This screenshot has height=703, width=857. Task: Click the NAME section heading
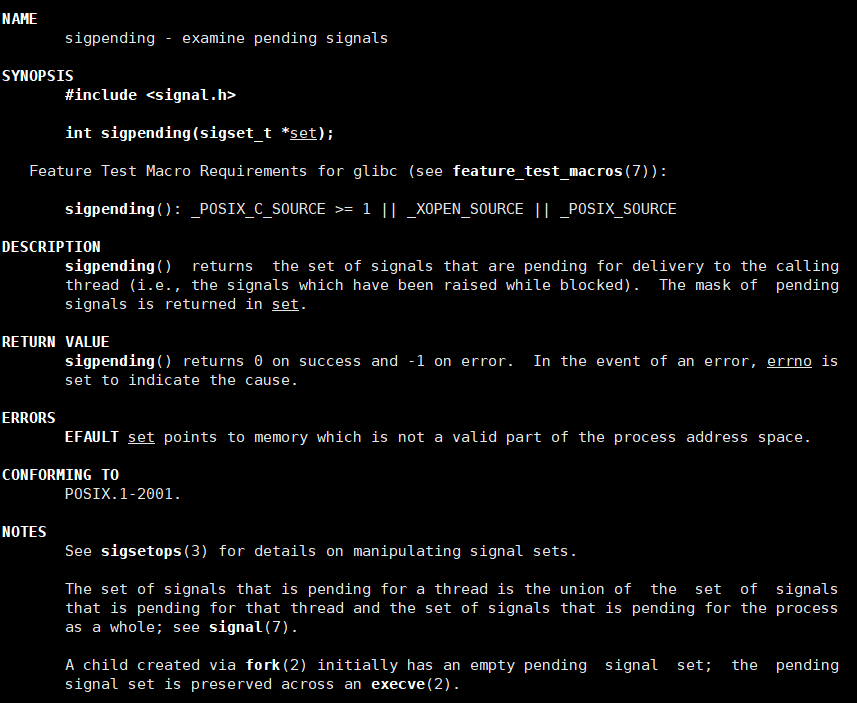20,19
